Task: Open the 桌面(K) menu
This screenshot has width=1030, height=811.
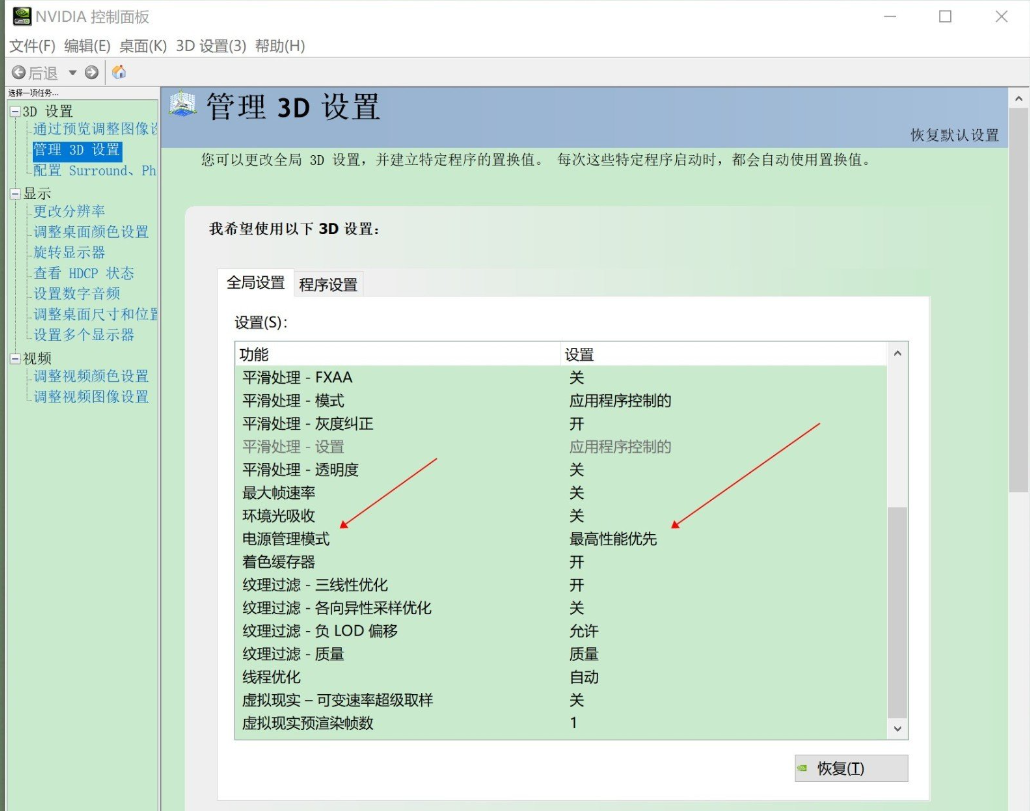Action: click(143, 46)
